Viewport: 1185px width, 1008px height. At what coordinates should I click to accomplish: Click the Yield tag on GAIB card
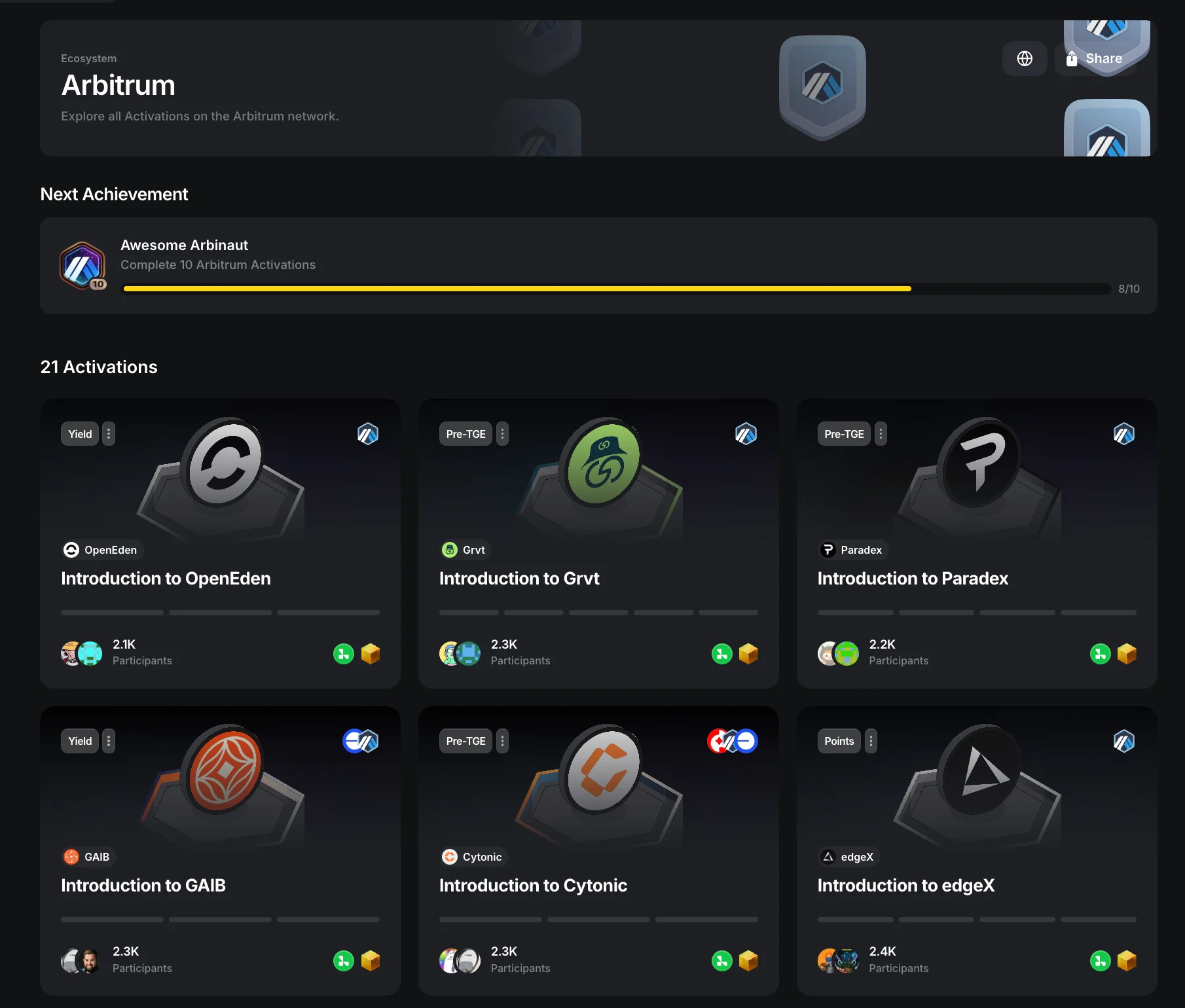[x=80, y=741]
